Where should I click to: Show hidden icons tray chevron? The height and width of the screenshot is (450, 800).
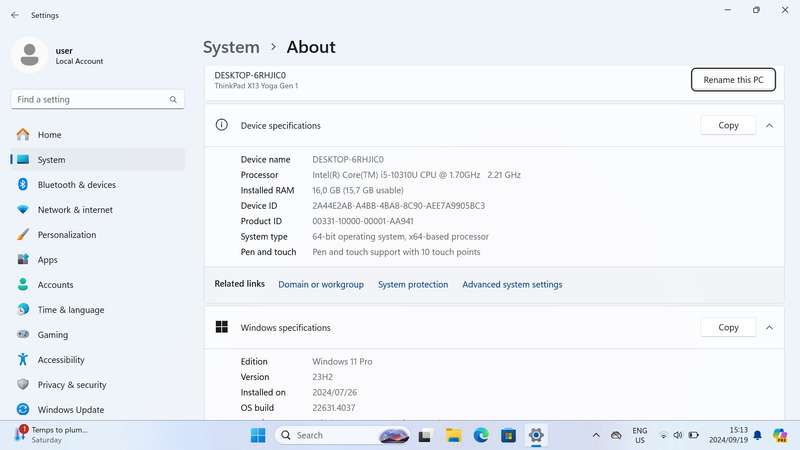(x=596, y=435)
